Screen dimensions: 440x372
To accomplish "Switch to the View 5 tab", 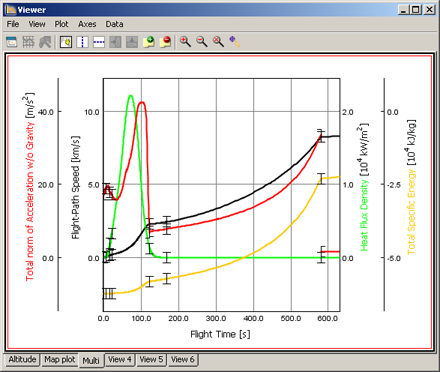I will click(x=151, y=359).
